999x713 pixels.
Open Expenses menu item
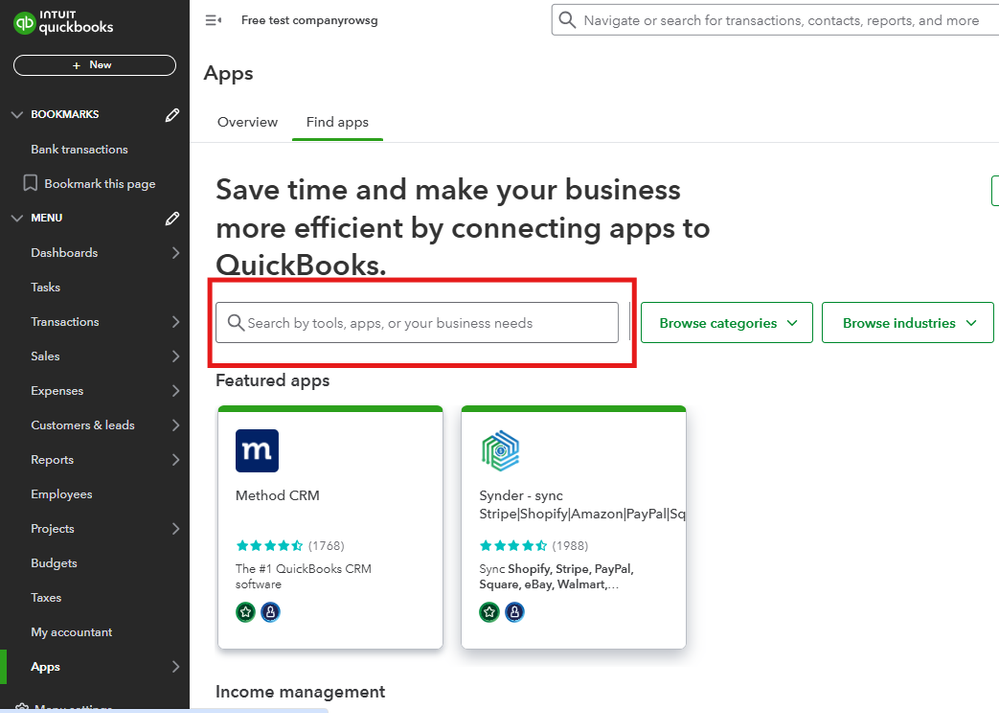(57, 391)
